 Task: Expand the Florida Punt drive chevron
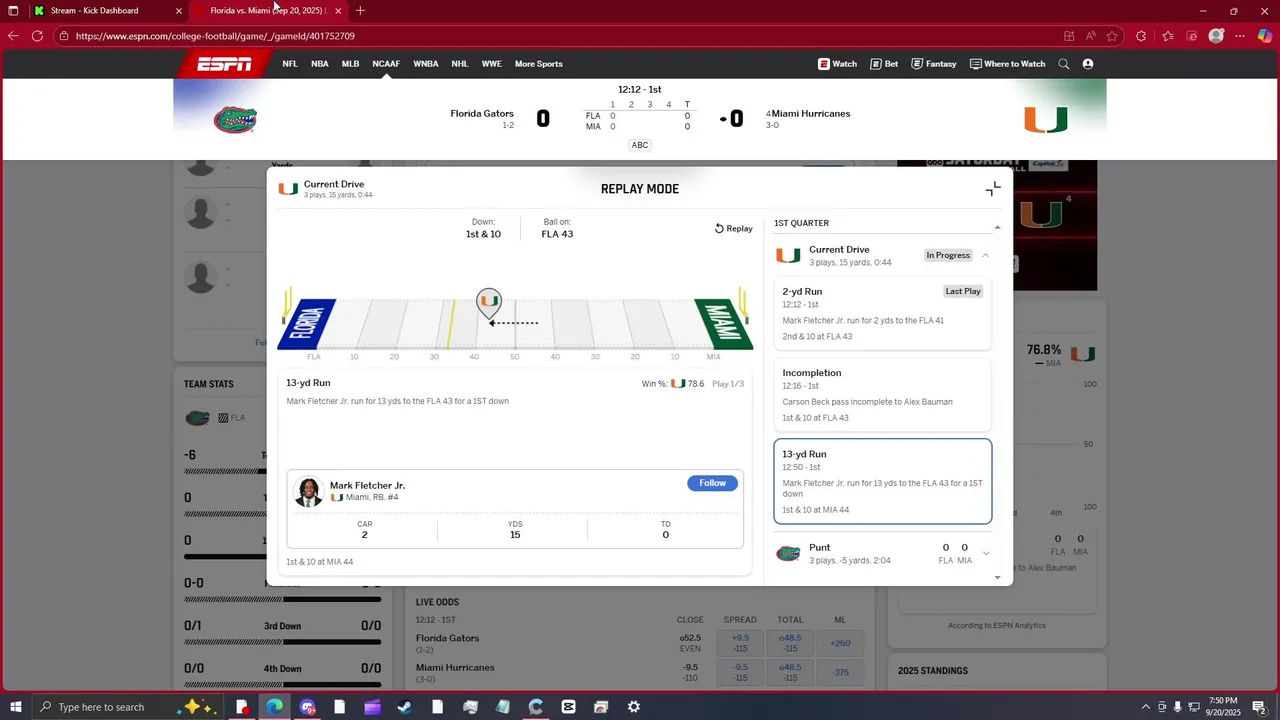986,553
